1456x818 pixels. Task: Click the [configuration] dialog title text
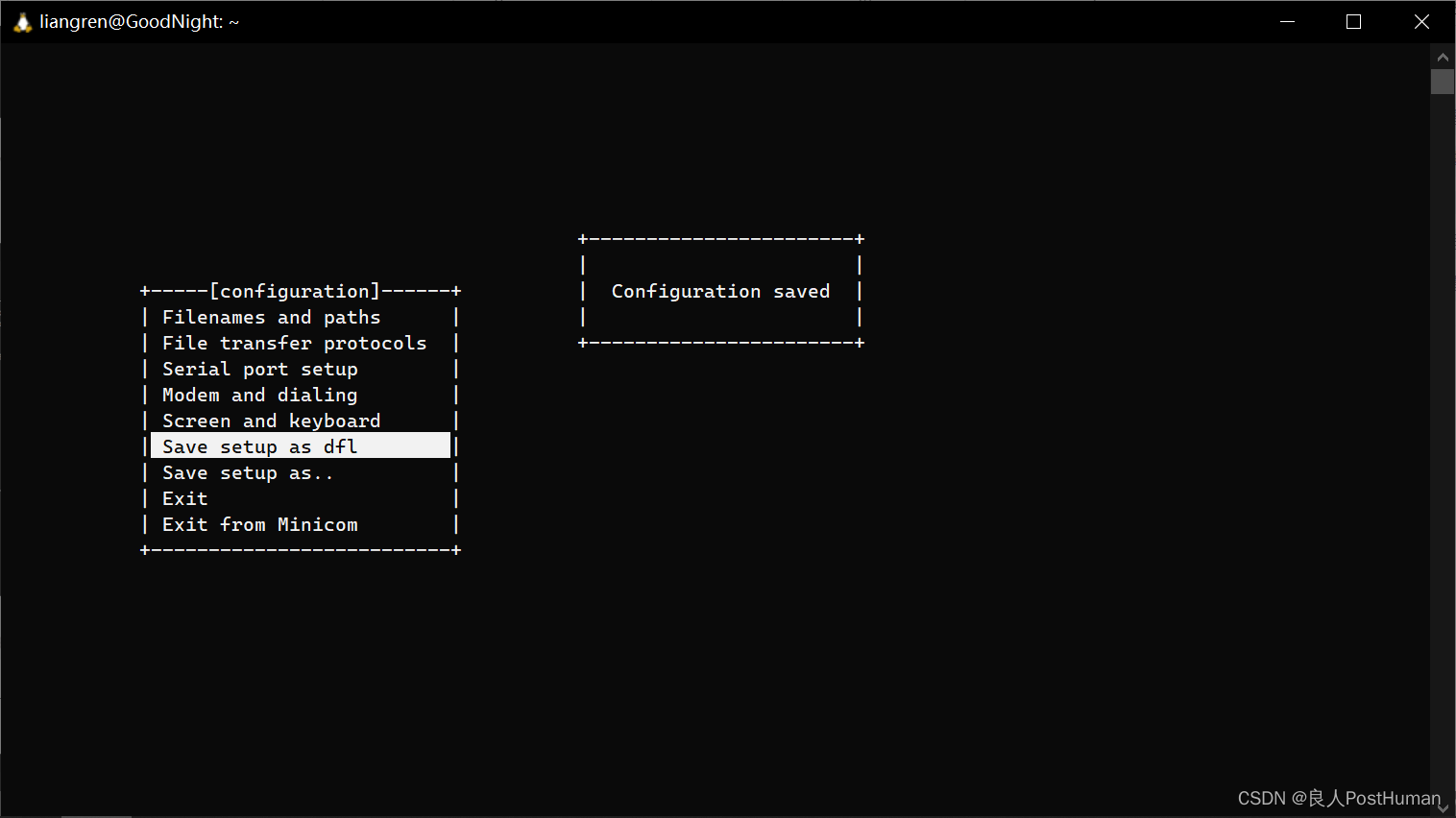pos(294,290)
